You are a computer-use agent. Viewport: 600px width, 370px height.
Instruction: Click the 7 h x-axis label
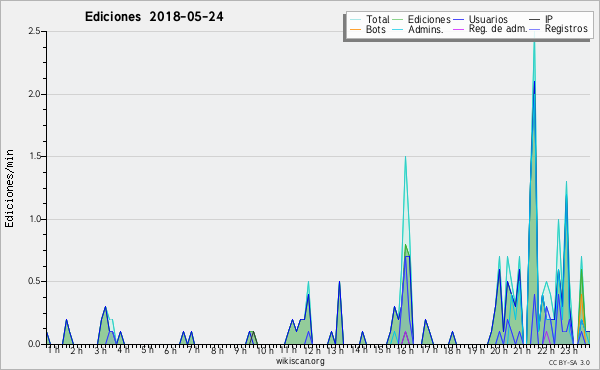[x=193, y=350]
